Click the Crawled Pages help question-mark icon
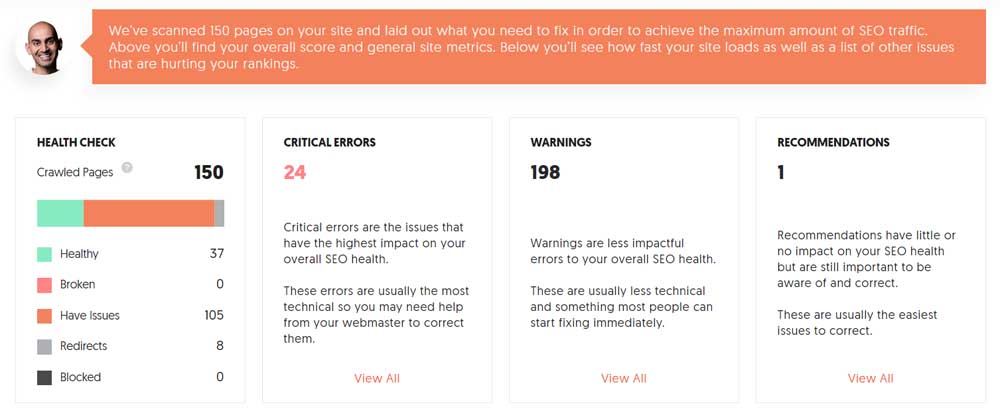Screen dimensions: 1000x417 pos(127,168)
